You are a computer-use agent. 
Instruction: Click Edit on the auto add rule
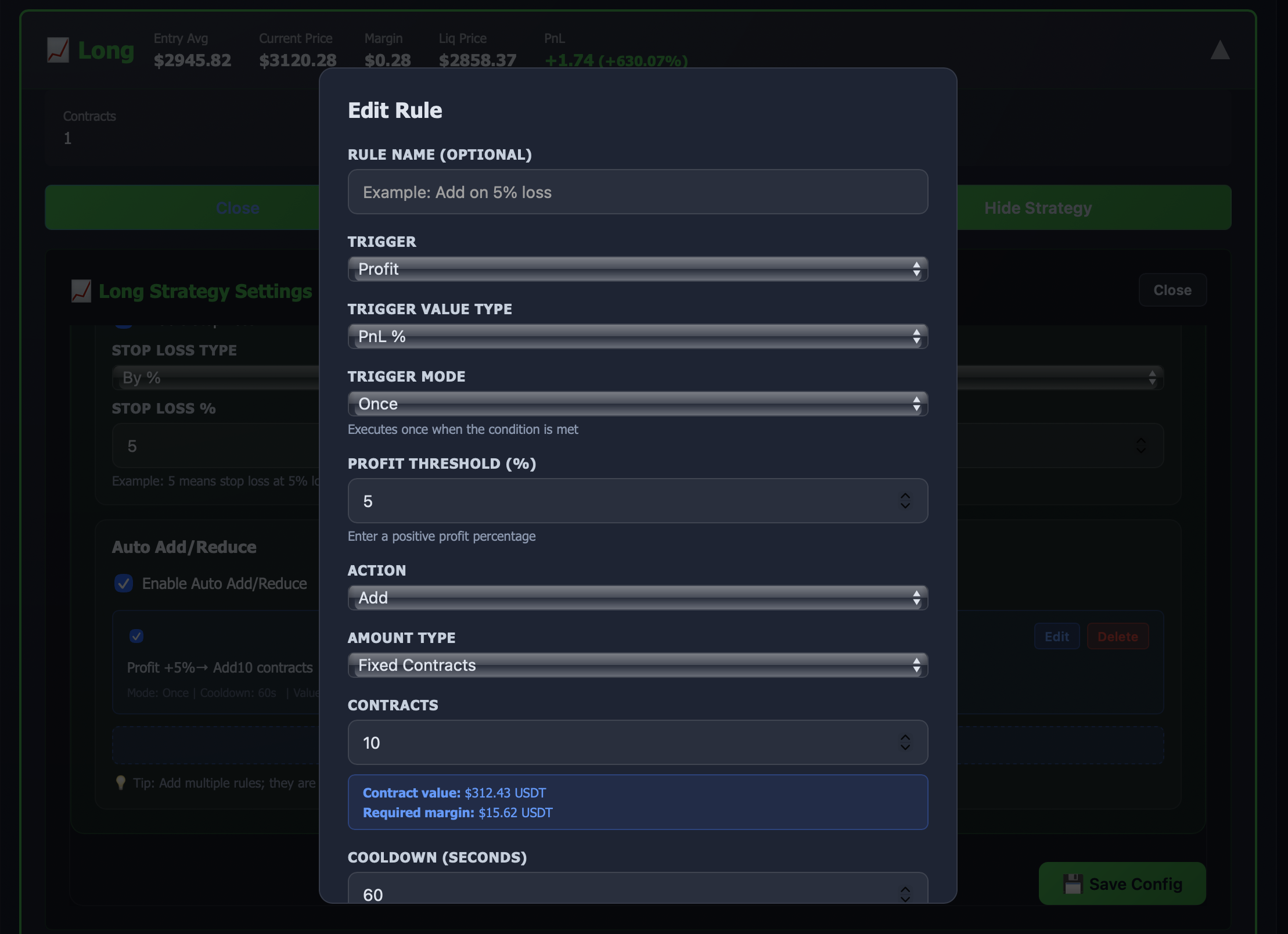click(1056, 636)
